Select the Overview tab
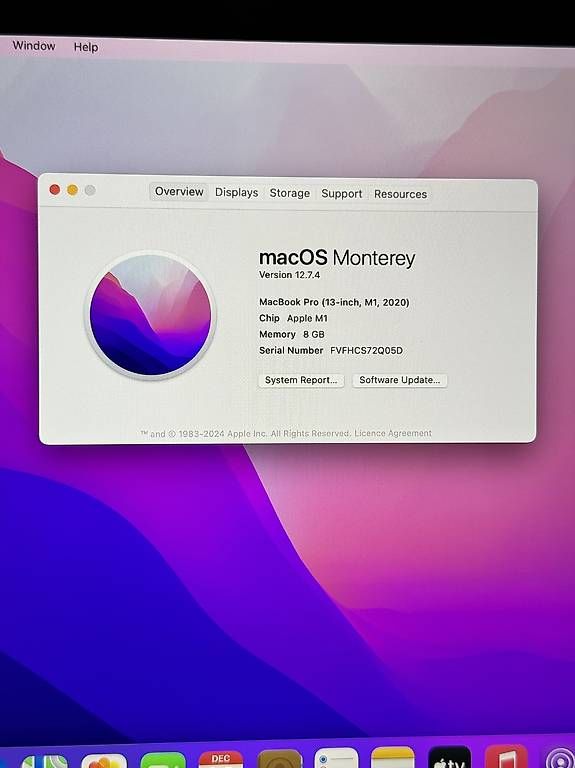This screenshot has height=768, width=575. click(x=179, y=192)
